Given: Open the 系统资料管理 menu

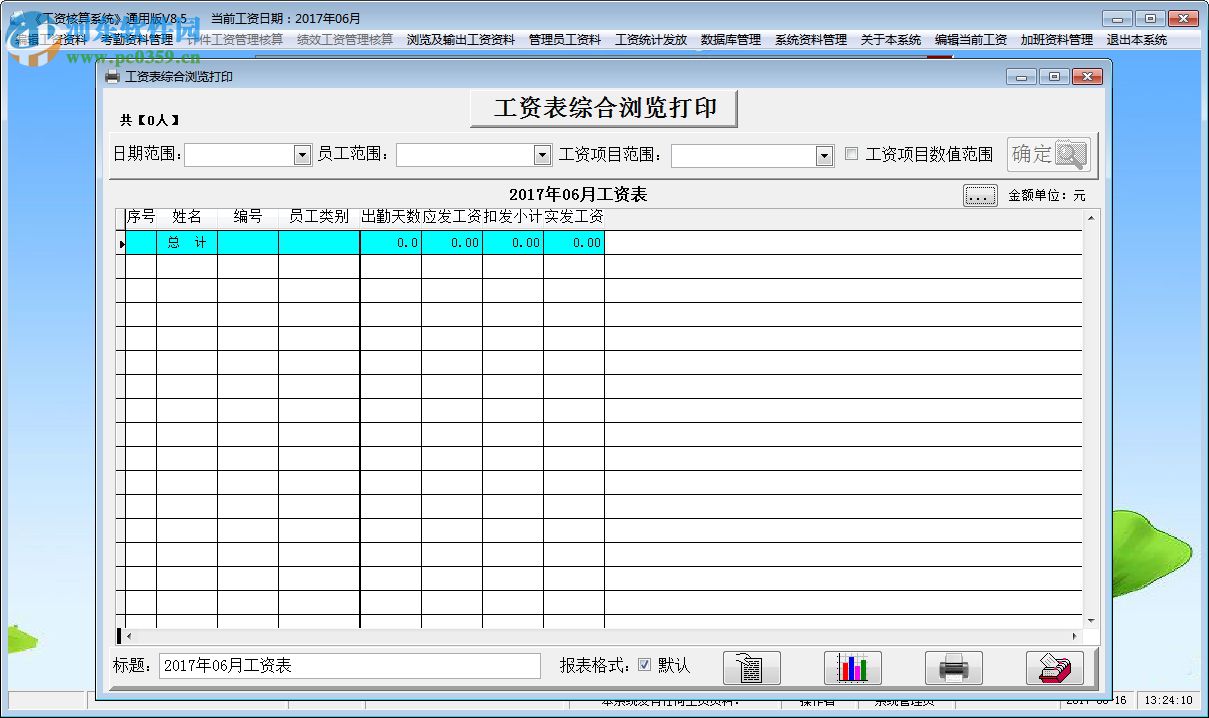Looking at the screenshot, I should [x=811, y=40].
